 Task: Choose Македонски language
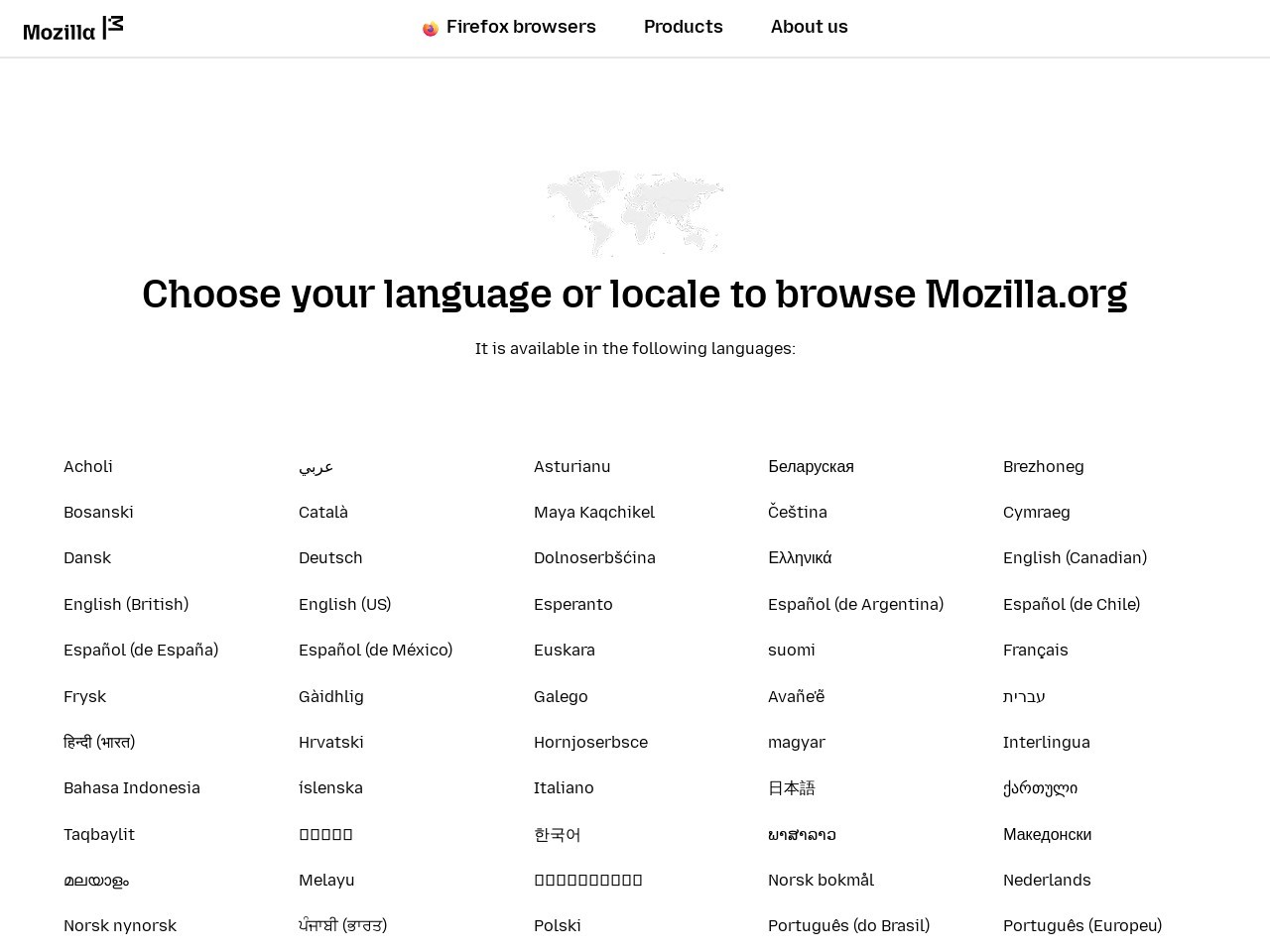coord(1047,834)
